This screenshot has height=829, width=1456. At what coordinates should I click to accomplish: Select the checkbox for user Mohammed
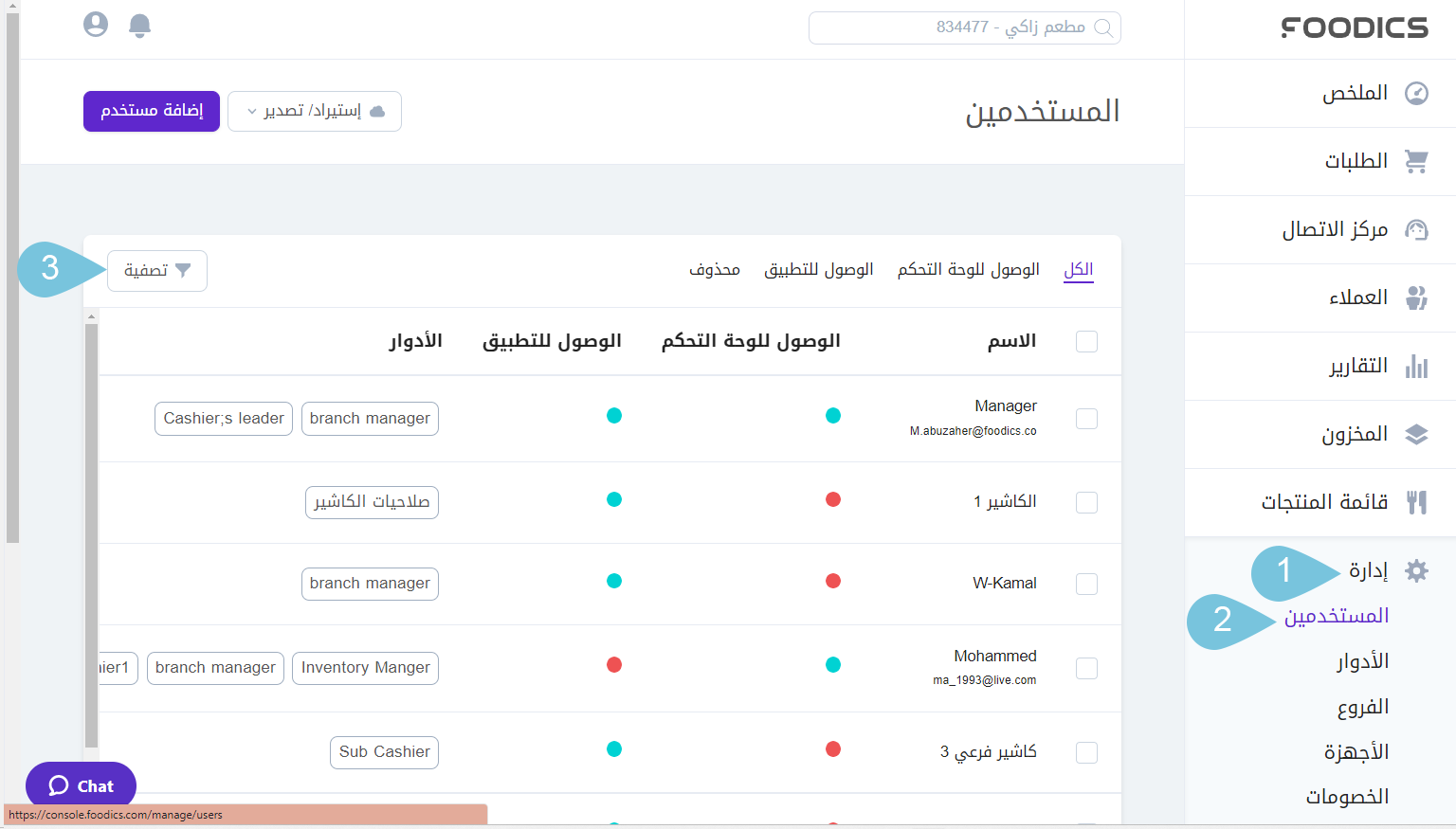tap(1085, 668)
